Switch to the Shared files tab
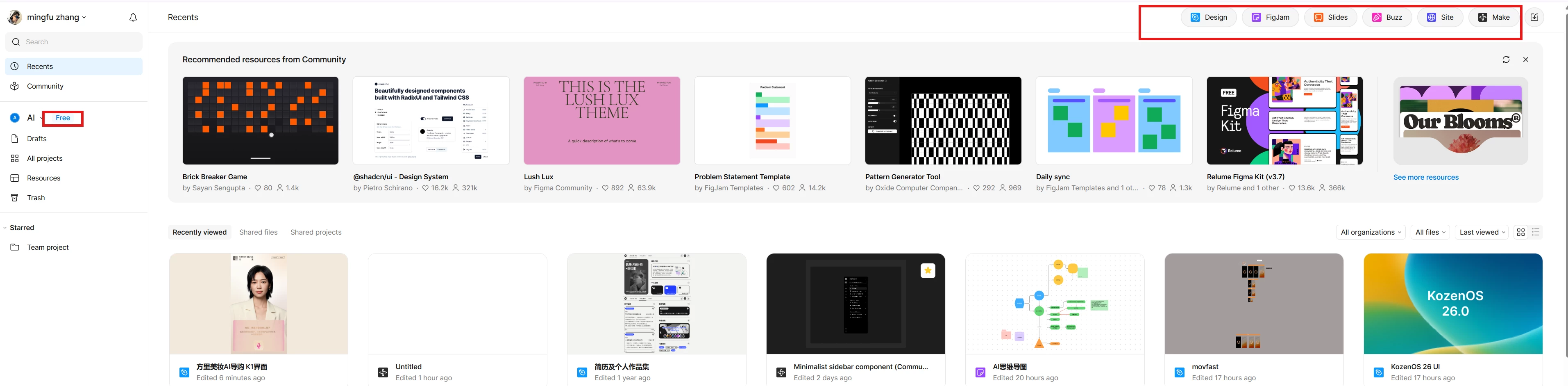The height and width of the screenshot is (386, 1568). point(258,232)
